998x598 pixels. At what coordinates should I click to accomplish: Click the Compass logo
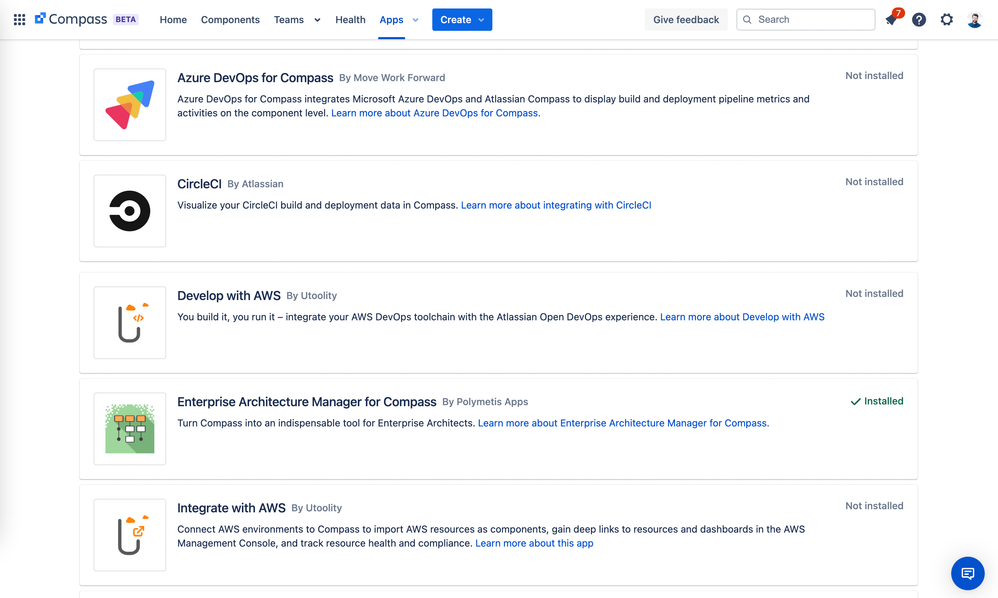coord(71,19)
